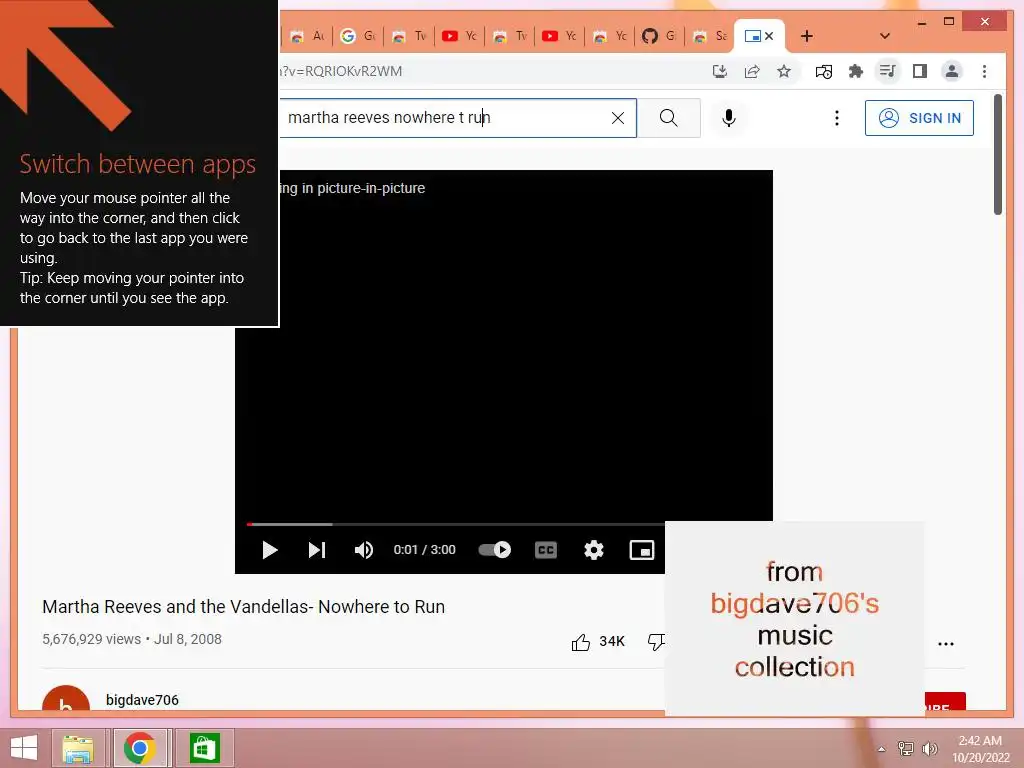Search with your voice microphone icon
Viewport: 1024px width, 768px height.
(x=729, y=118)
